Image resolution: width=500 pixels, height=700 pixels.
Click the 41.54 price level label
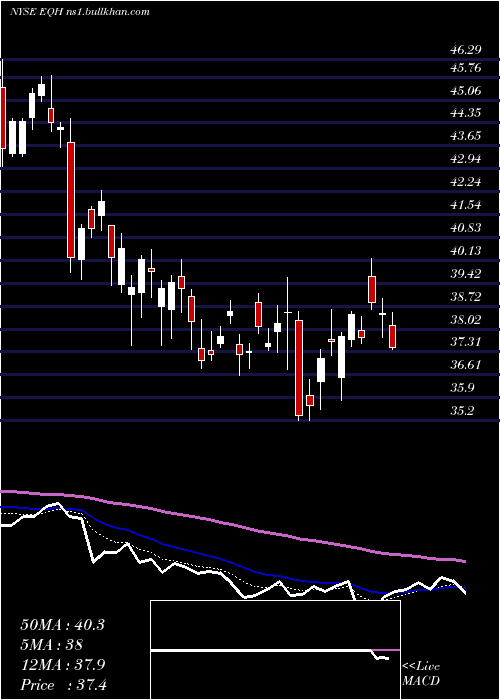pos(465,205)
